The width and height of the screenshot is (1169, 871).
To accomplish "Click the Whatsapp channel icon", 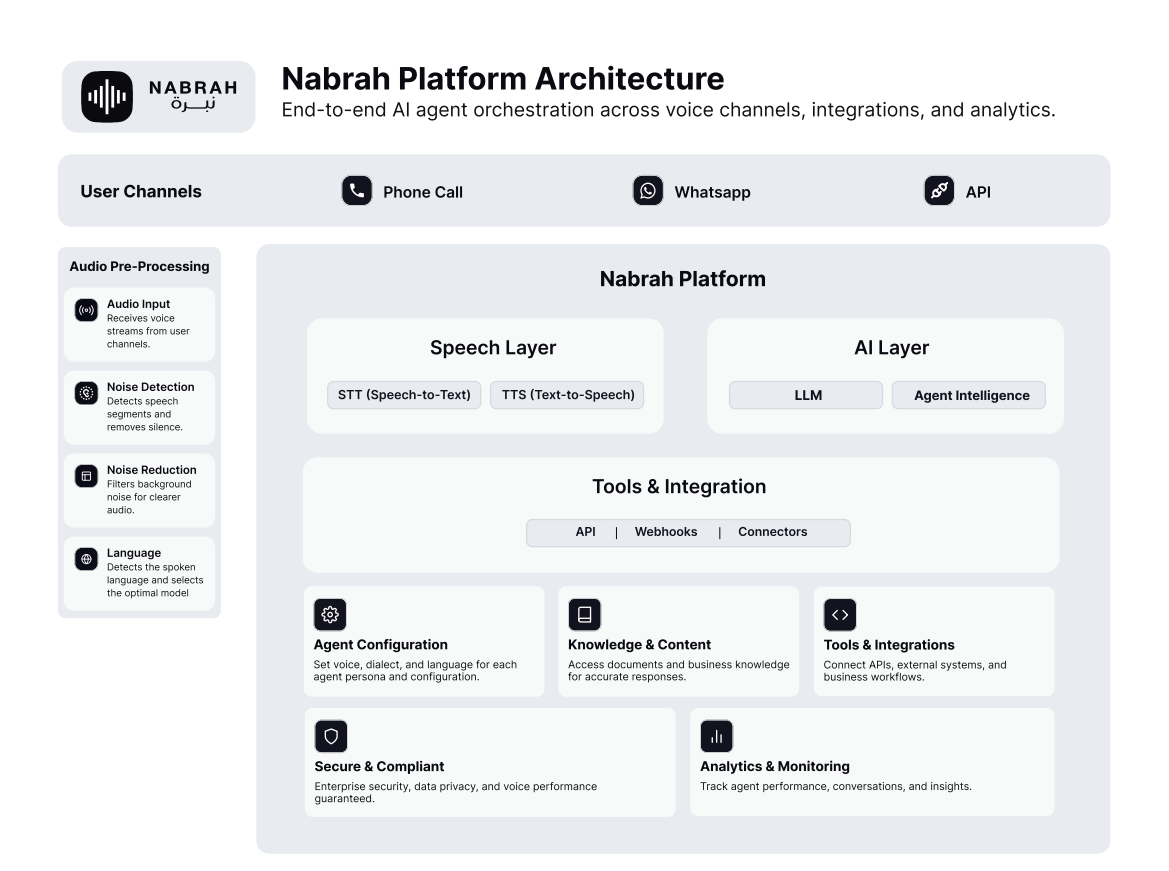I will click(648, 191).
